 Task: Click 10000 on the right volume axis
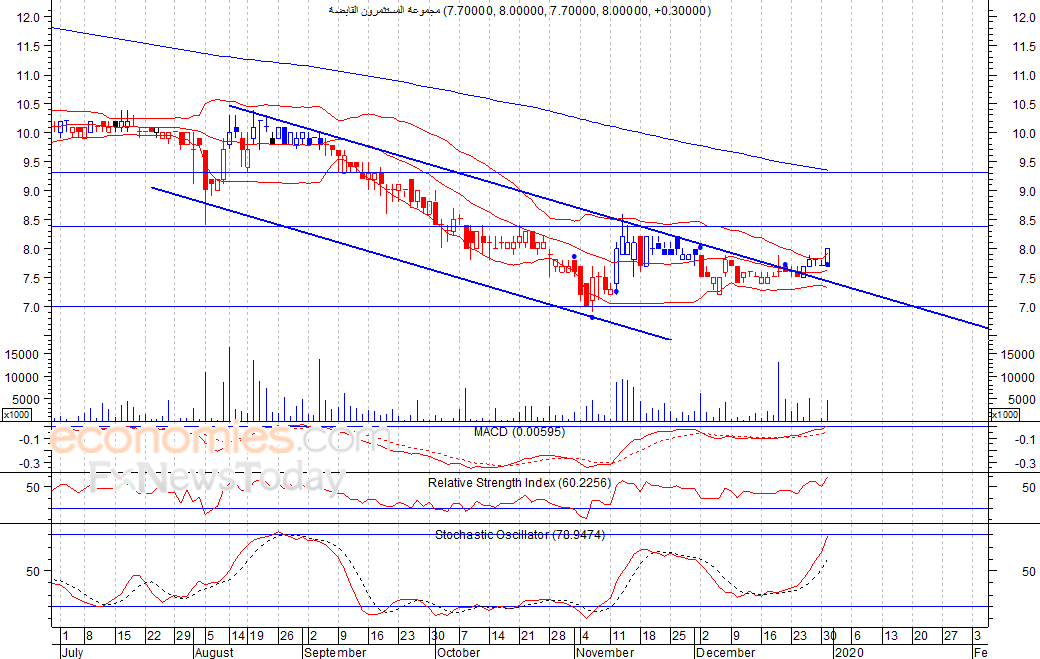(1016, 377)
